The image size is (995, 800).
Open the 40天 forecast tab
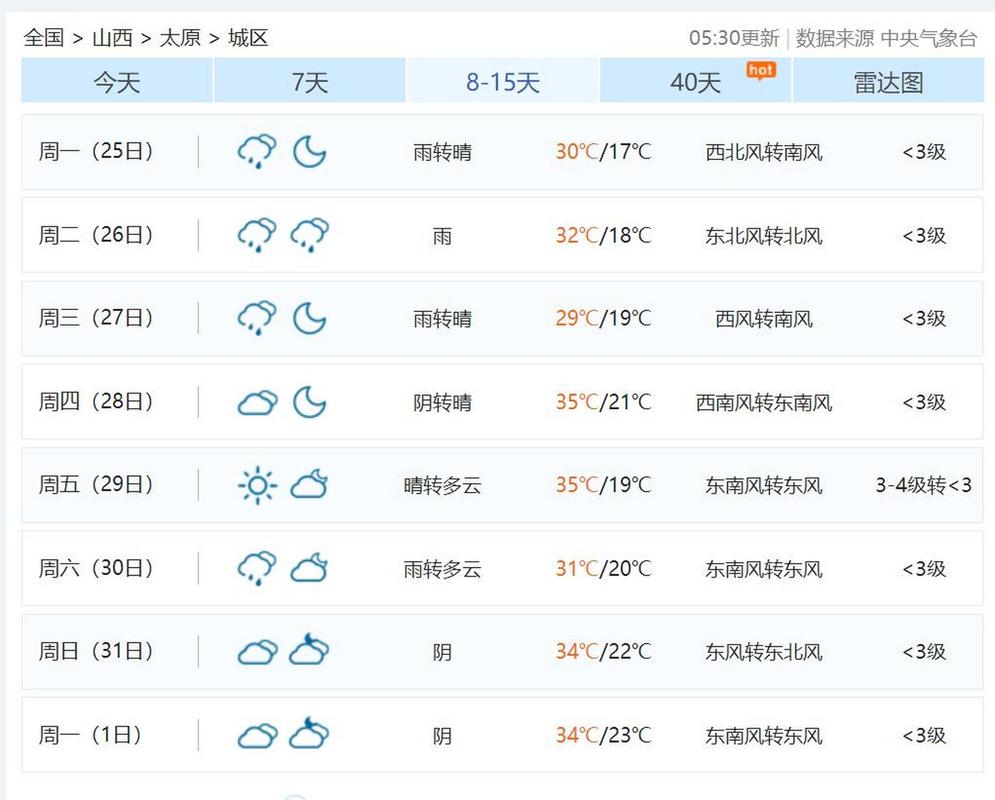(695, 81)
